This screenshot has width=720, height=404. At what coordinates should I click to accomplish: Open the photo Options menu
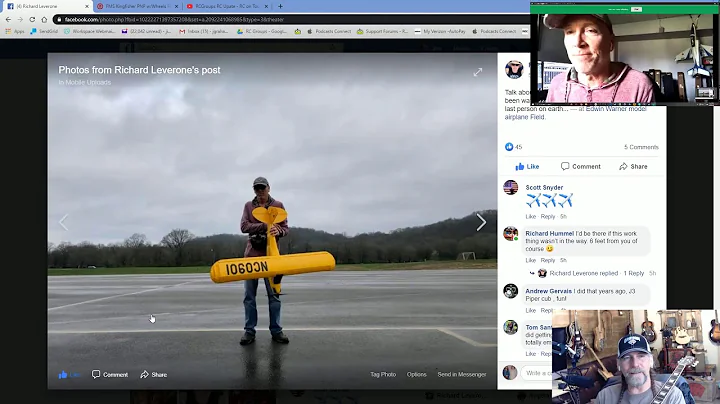point(416,375)
